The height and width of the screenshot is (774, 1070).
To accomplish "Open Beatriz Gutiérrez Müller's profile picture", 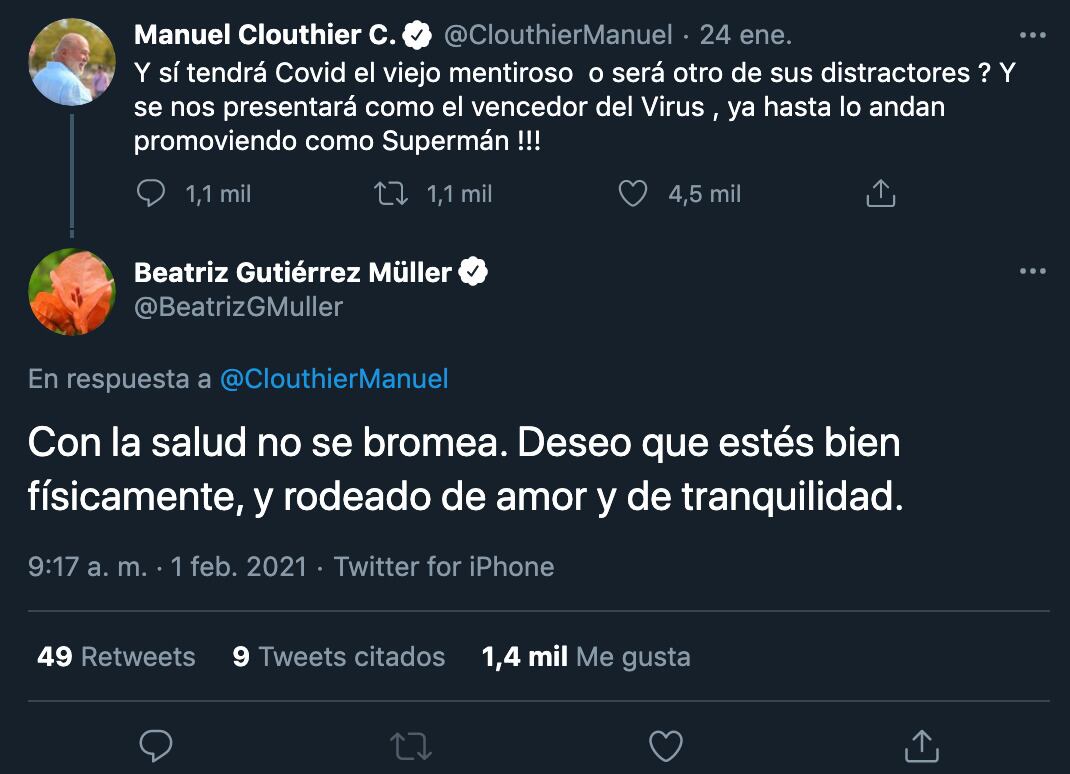I will 72,293.
